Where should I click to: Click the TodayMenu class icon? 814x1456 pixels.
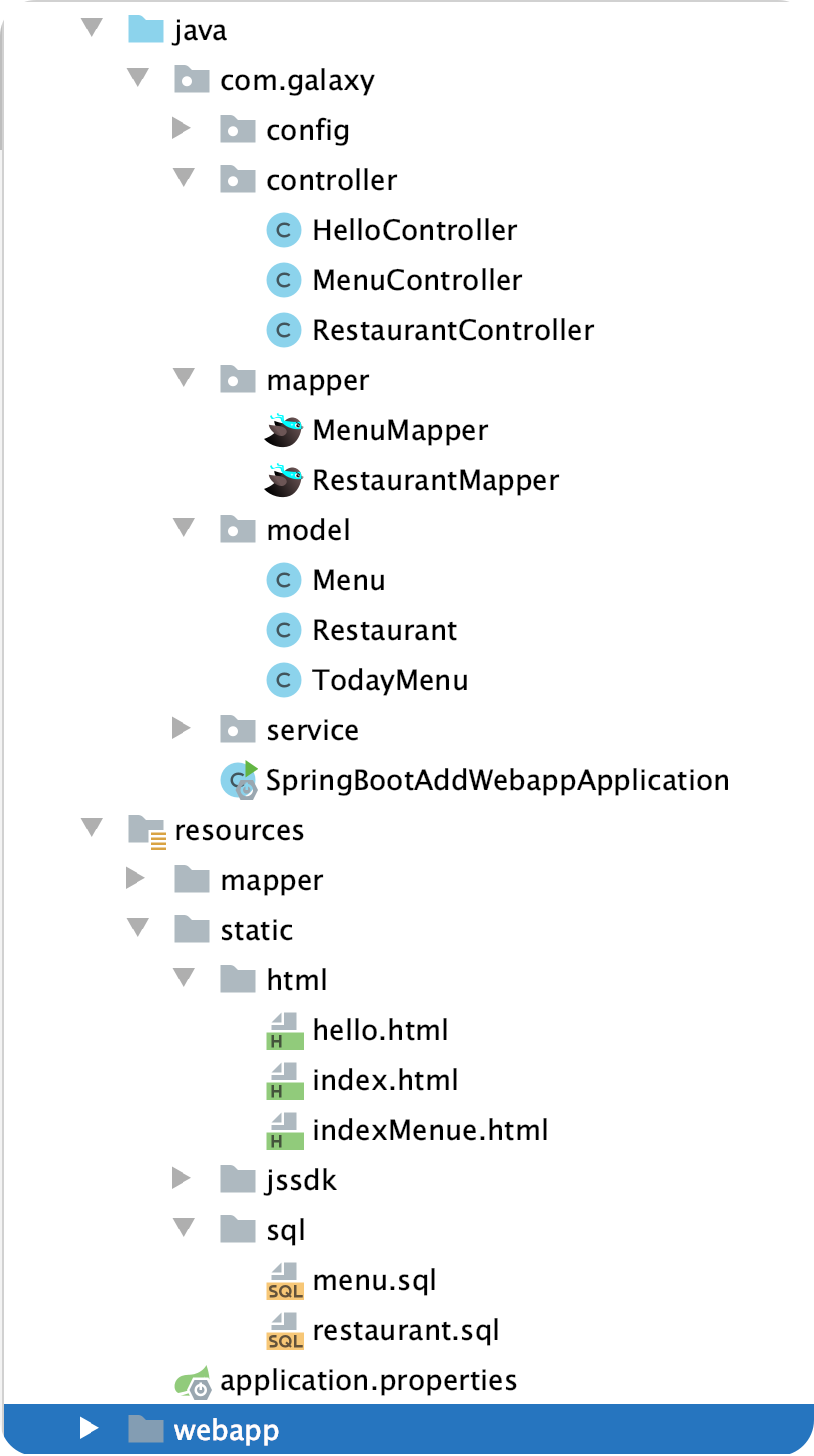click(x=284, y=679)
